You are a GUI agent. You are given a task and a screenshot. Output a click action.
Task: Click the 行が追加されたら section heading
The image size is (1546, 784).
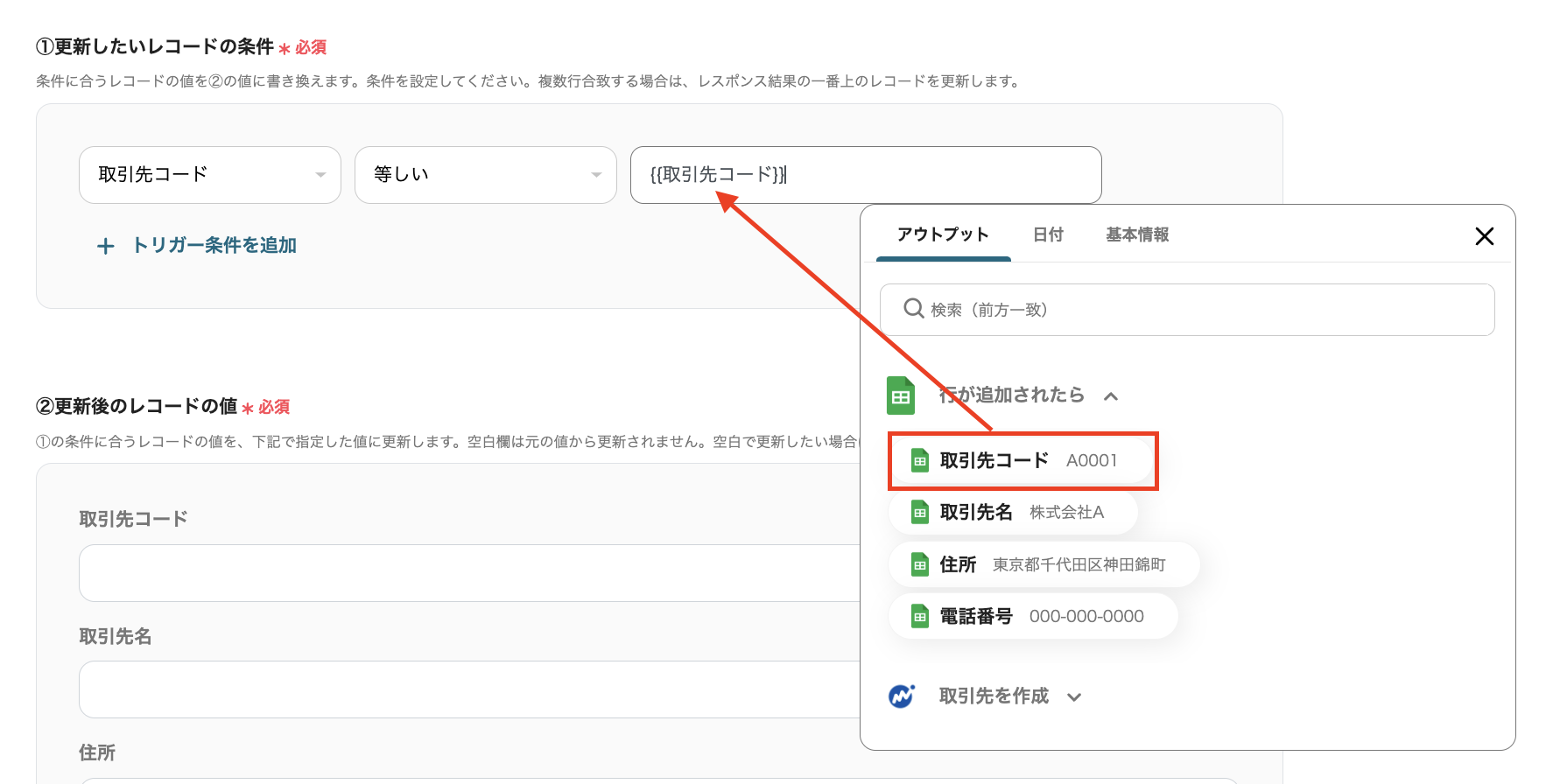click(1011, 395)
